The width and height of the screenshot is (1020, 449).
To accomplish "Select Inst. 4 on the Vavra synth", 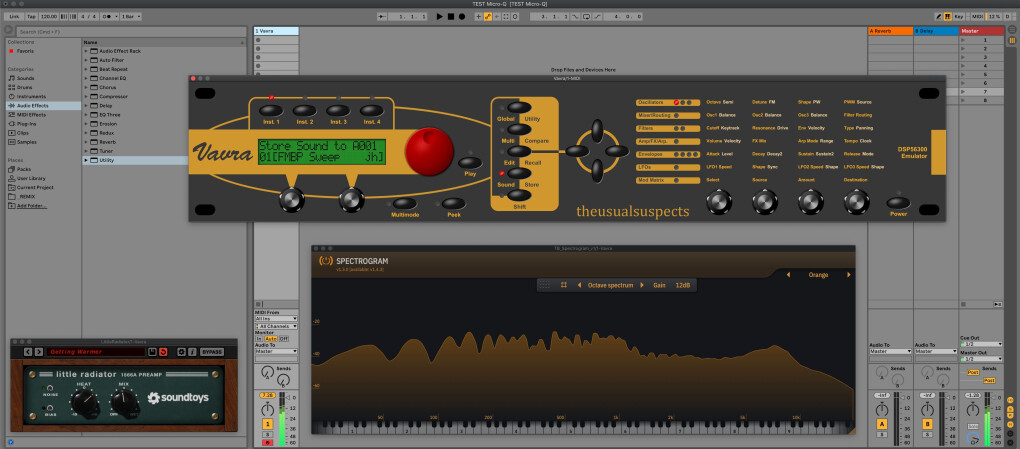I will (x=371, y=111).
